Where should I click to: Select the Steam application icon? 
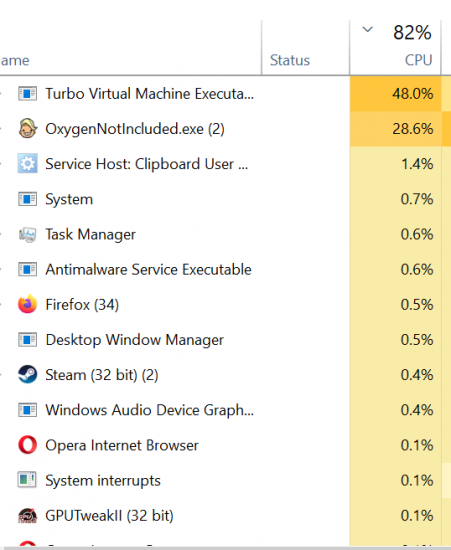27,374
